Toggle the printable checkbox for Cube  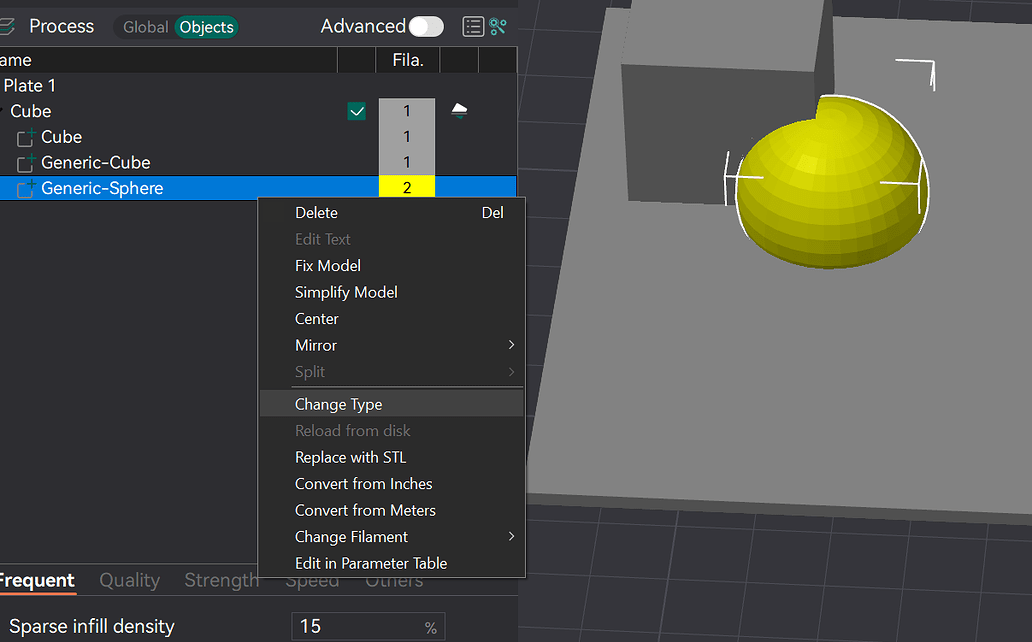tap(357, 111)
